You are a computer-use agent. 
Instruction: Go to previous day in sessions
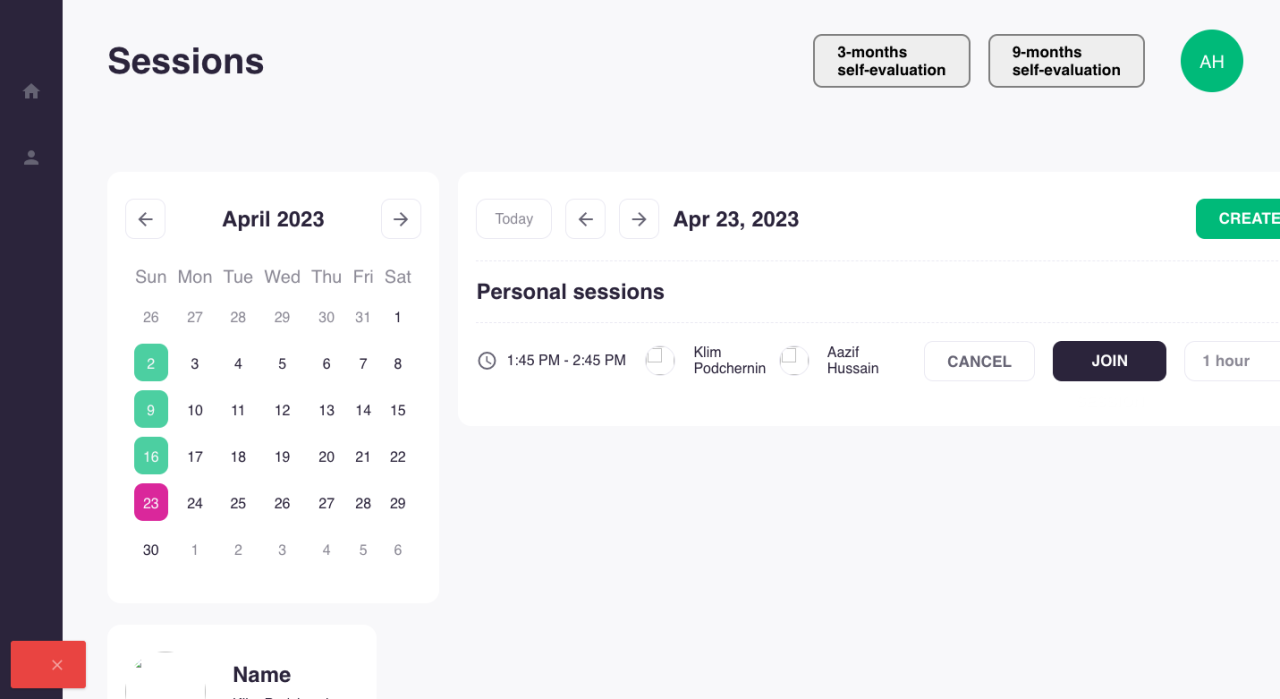tap(585, 219)
